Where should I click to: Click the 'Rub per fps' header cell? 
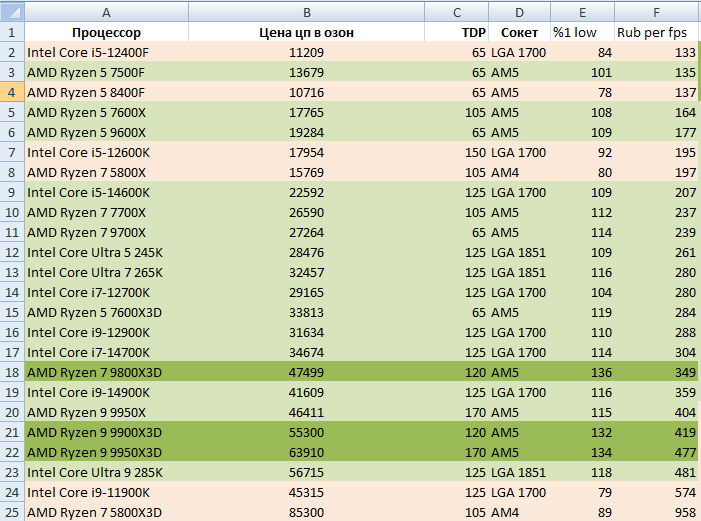pyautogui.click(x=657, y=32)
